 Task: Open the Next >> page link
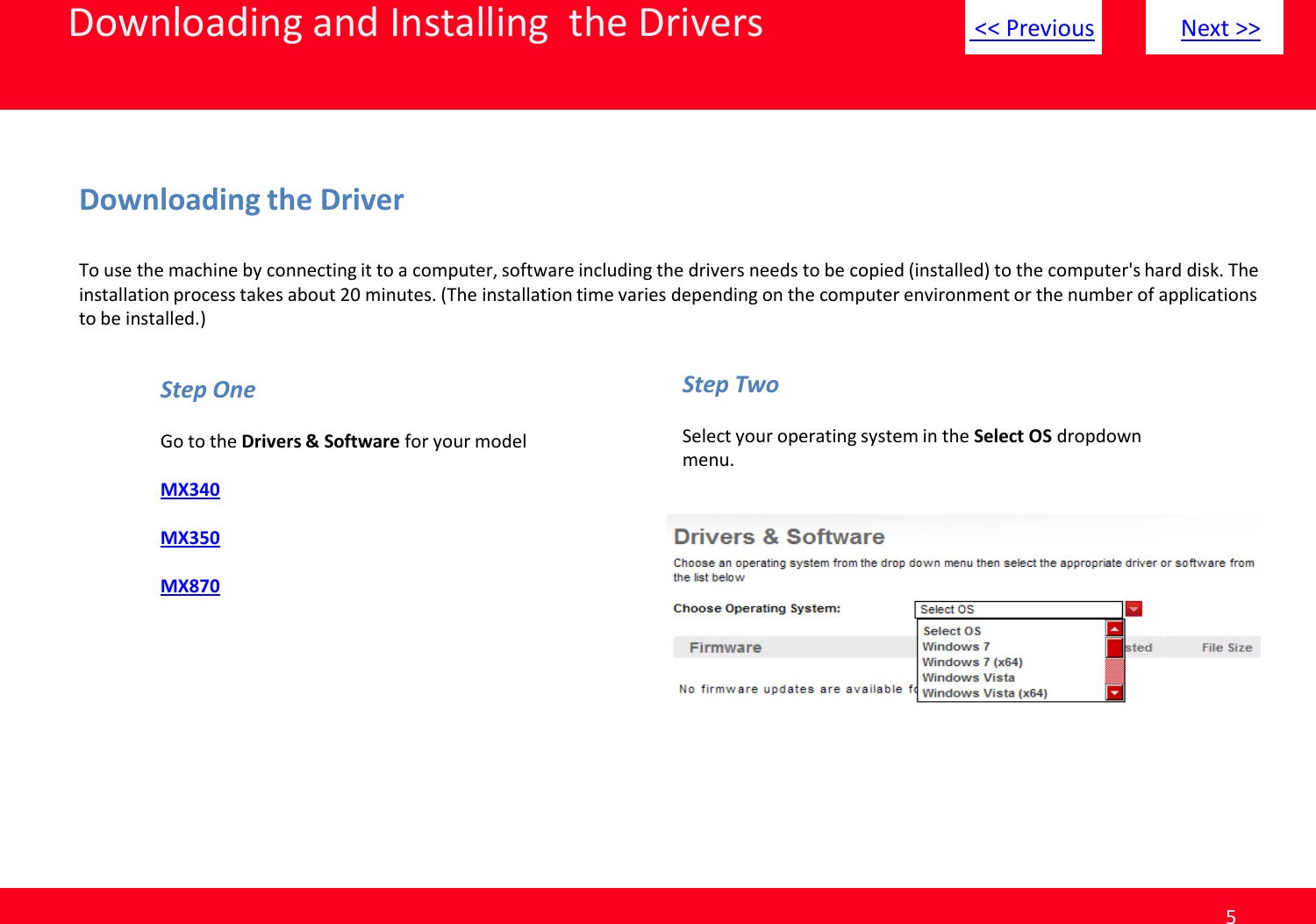tap(1220, 28)
